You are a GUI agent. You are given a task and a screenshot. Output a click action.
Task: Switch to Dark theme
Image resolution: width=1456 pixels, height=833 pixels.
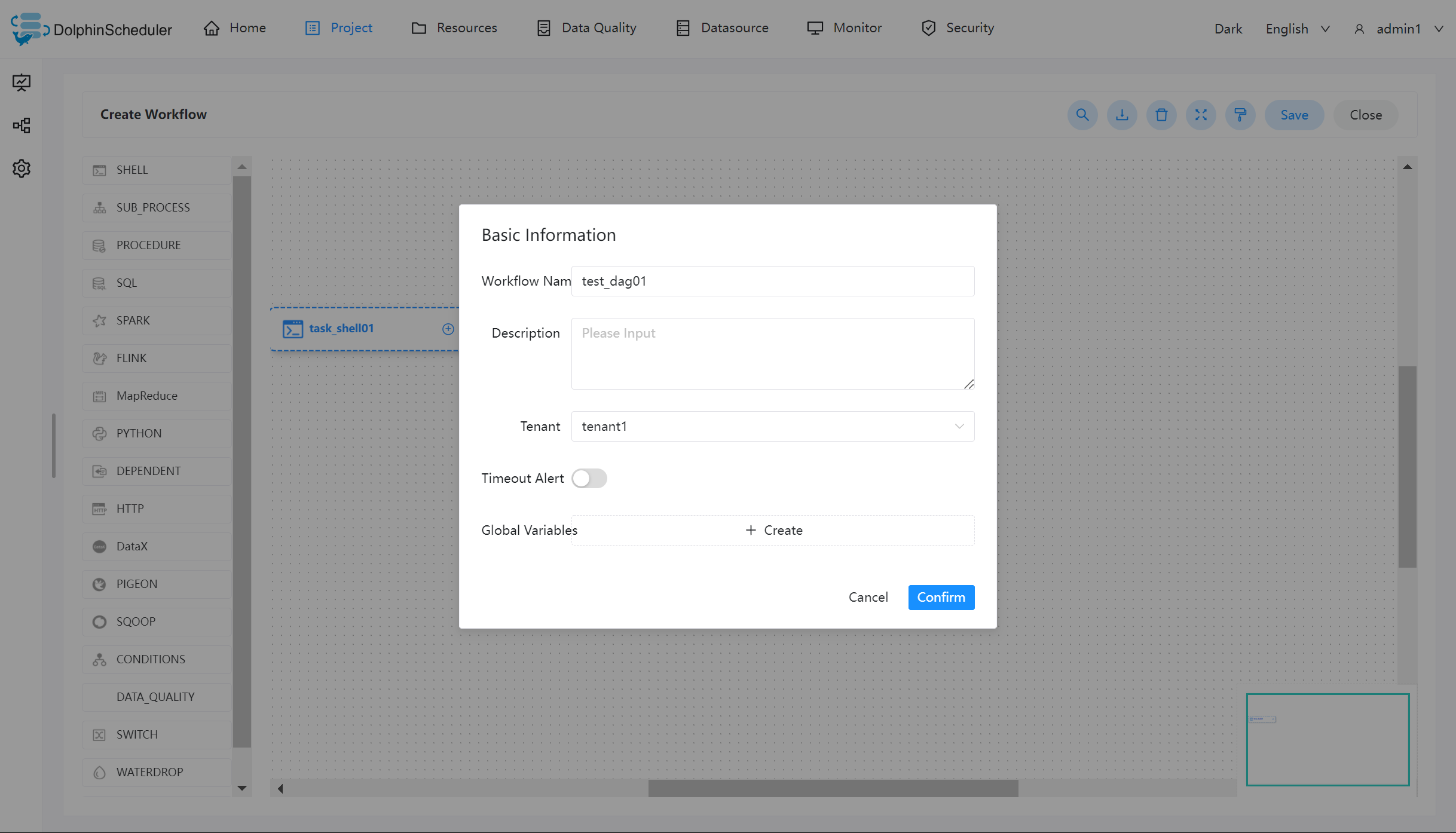click(x=1228, y=29)
